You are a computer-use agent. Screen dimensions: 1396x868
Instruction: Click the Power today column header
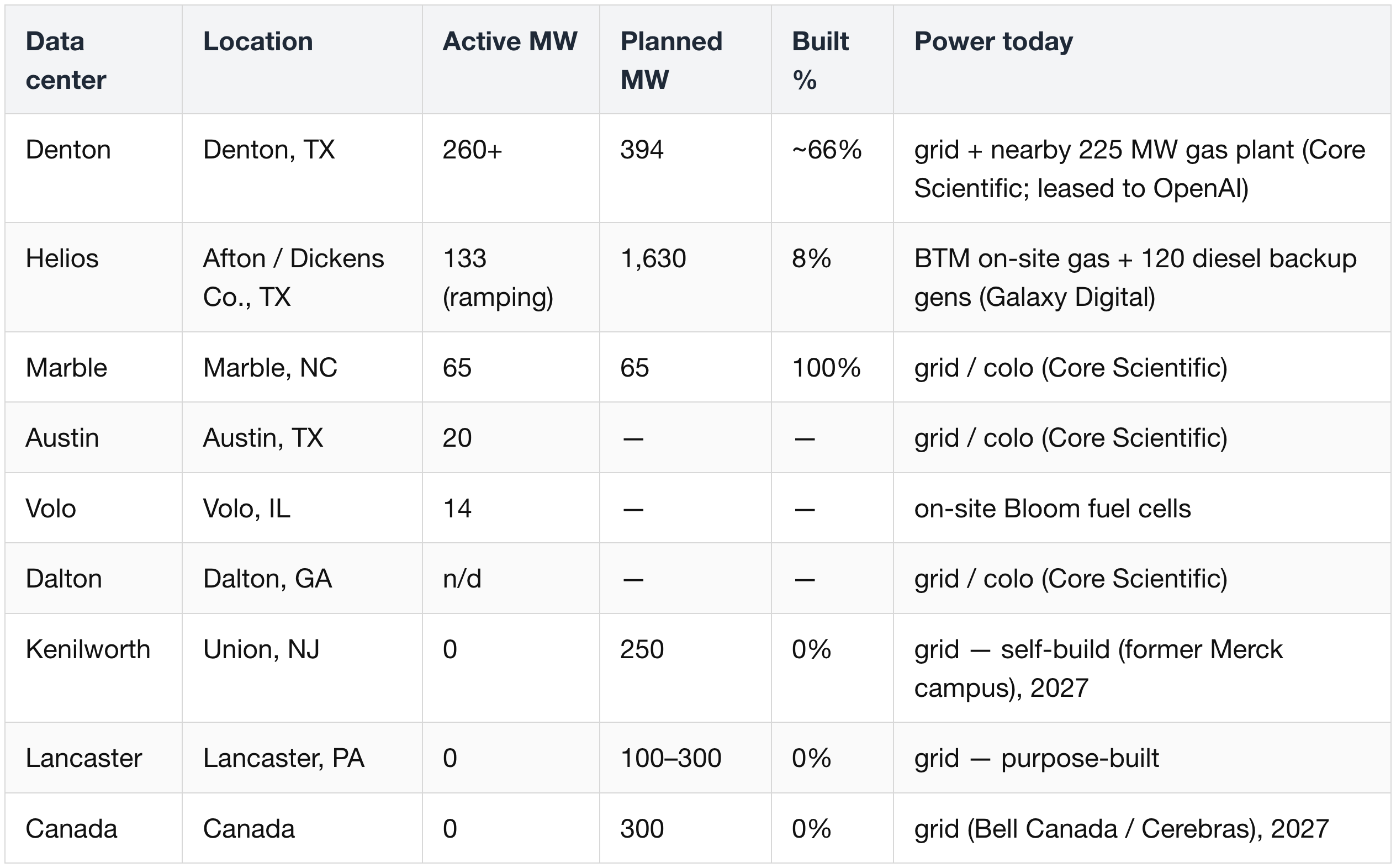[x=1142, y=60]
